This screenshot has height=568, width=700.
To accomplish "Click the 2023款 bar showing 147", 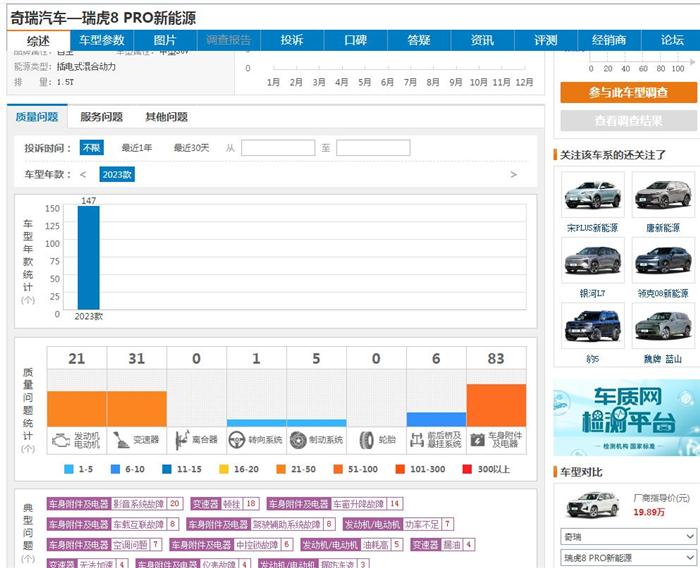I will pos(88,257).
